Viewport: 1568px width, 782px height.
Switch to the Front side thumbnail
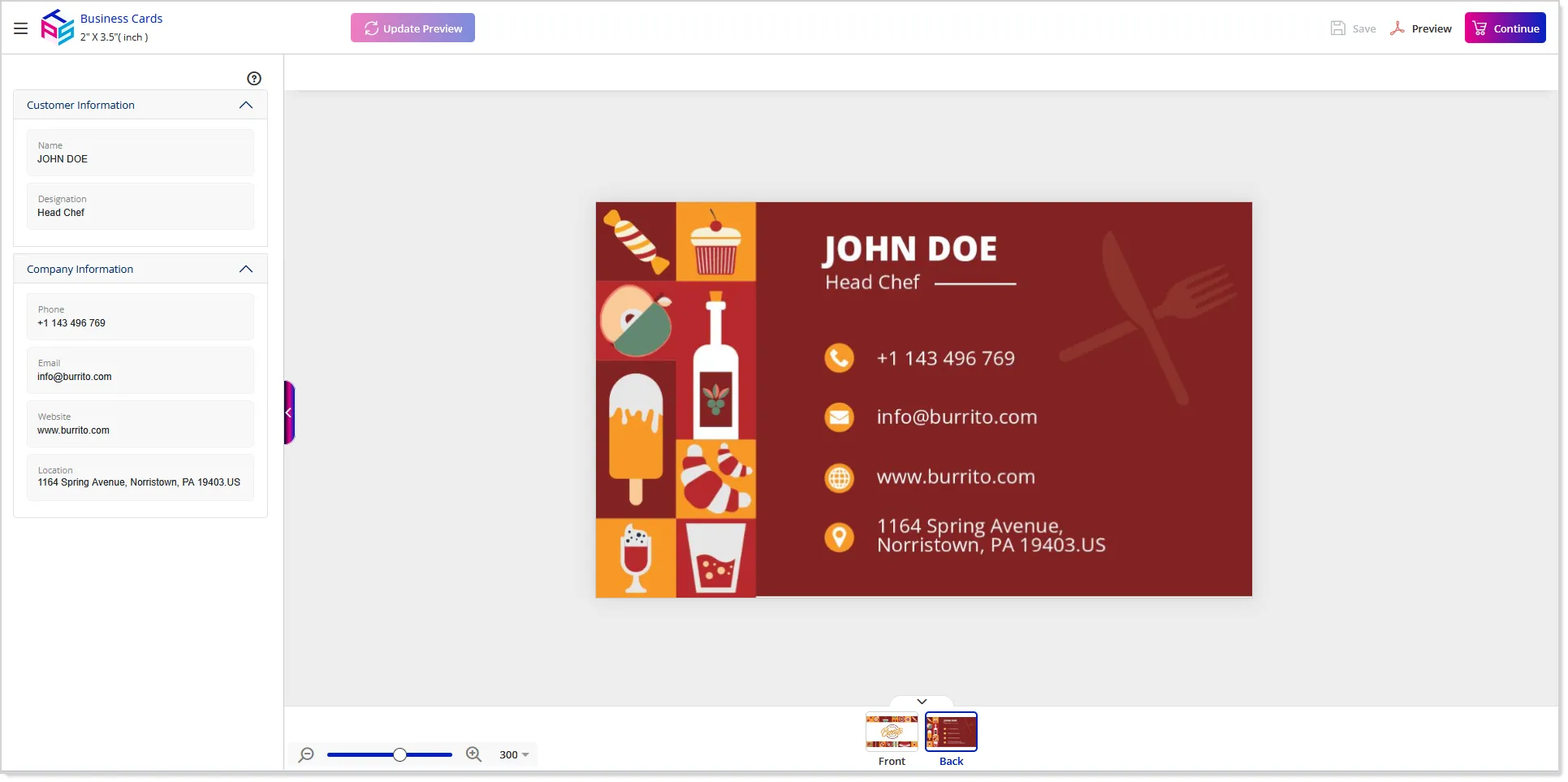(892, 732)
